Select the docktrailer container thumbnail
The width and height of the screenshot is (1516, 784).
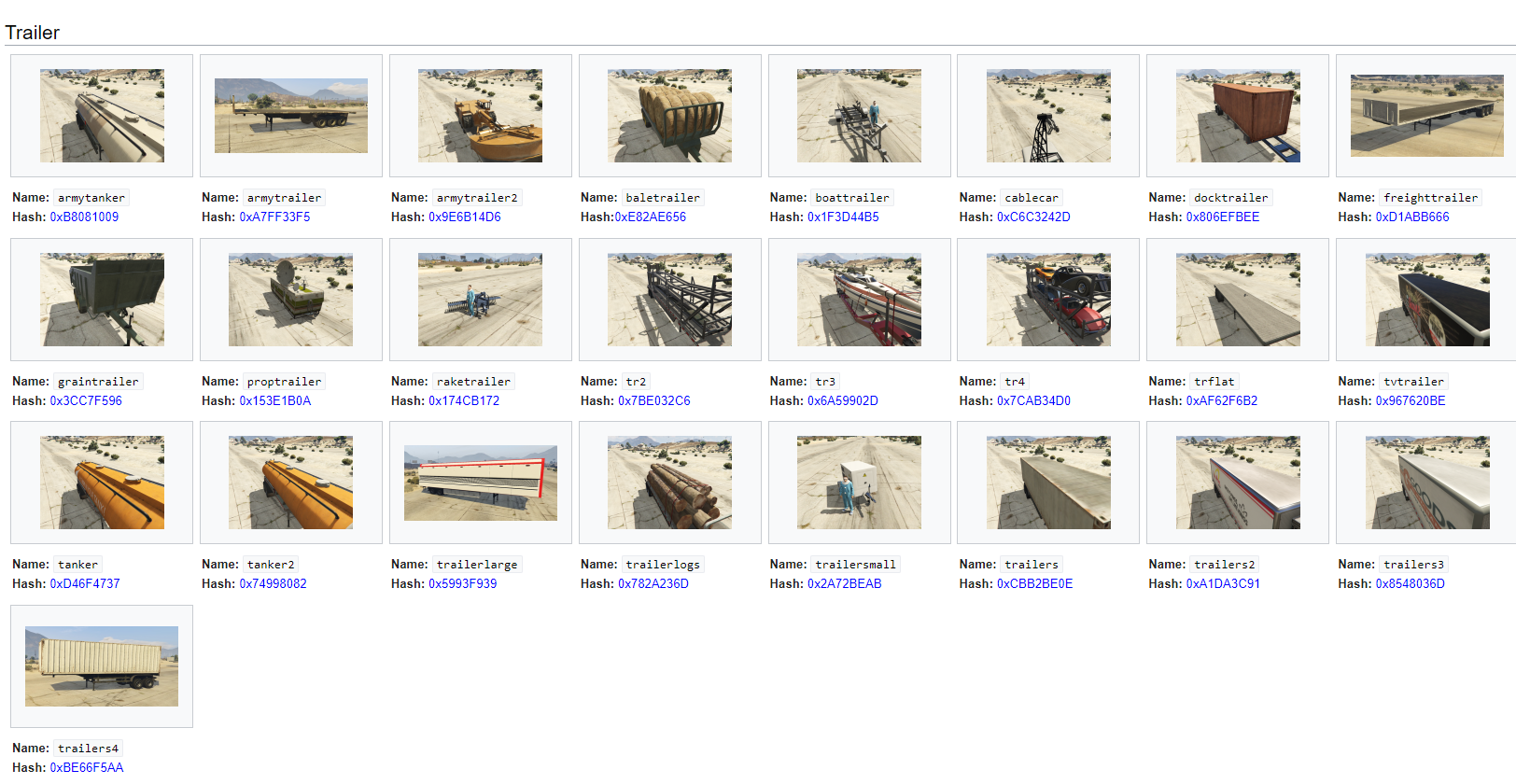[1238, 116]
